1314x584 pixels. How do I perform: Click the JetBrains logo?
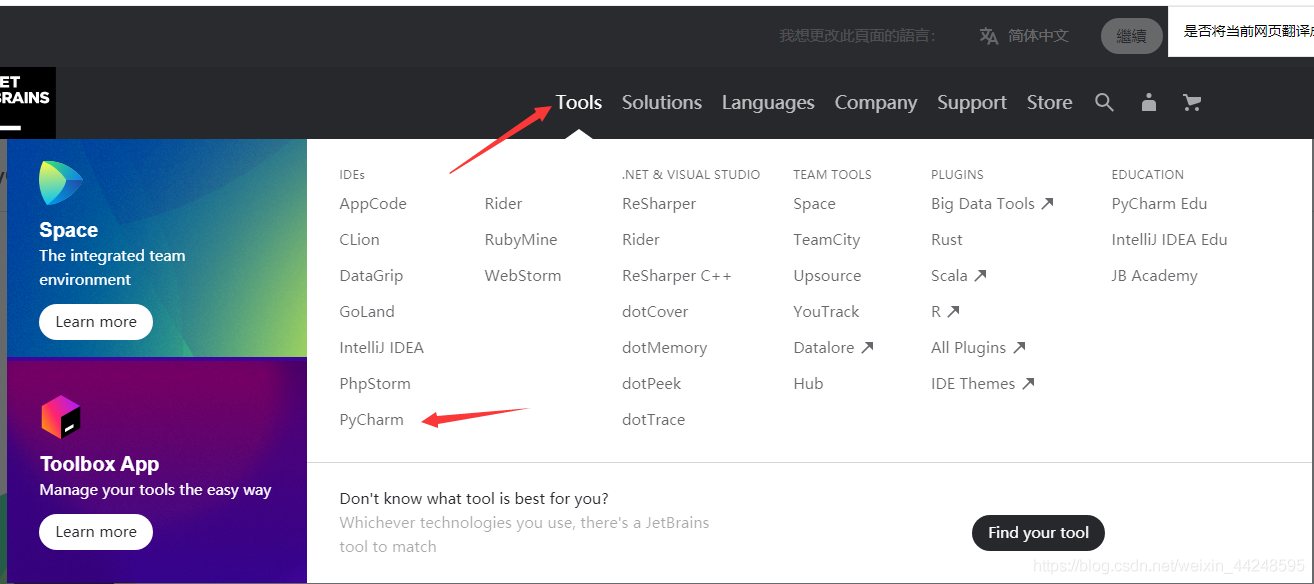(x=26, y=102)
